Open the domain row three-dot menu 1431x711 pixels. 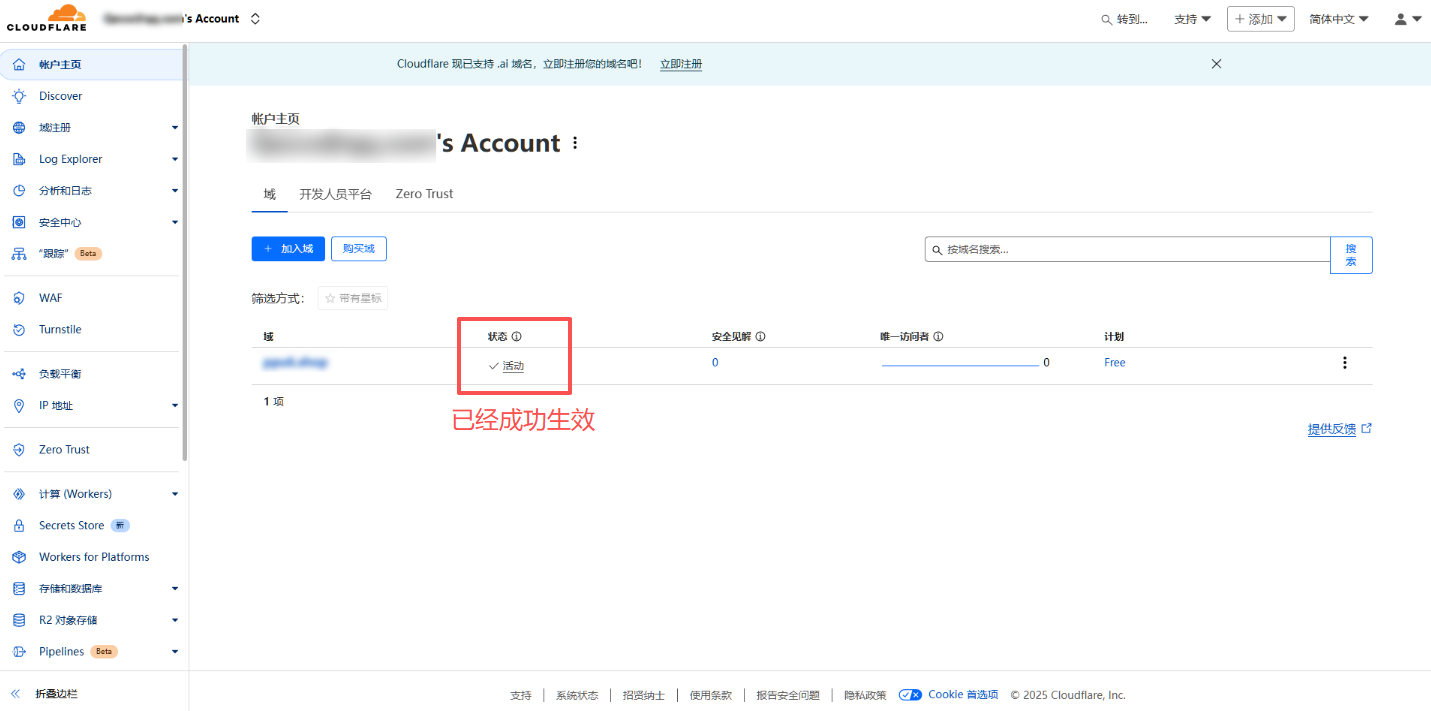click(x=1345, y=363)
